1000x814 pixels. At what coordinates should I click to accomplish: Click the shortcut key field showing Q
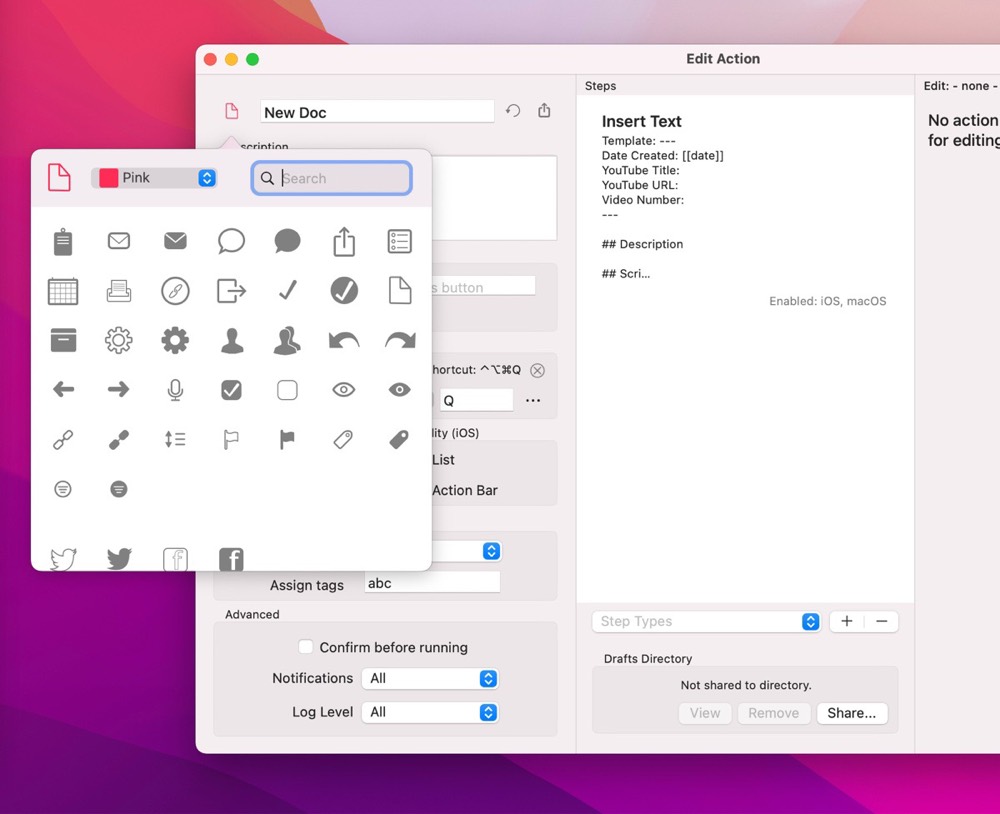click(476, 401)
